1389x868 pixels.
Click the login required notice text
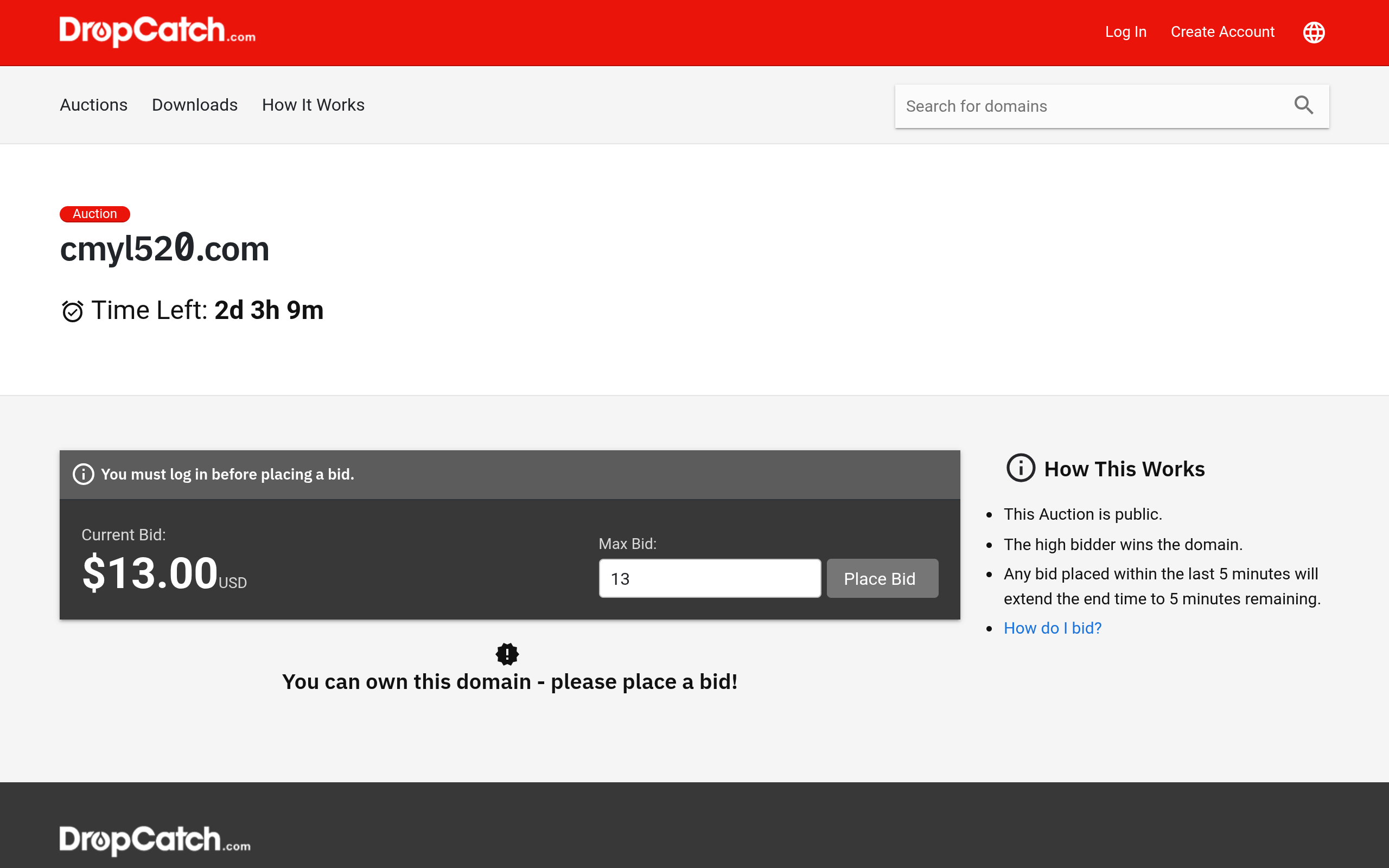coord(227,474)
